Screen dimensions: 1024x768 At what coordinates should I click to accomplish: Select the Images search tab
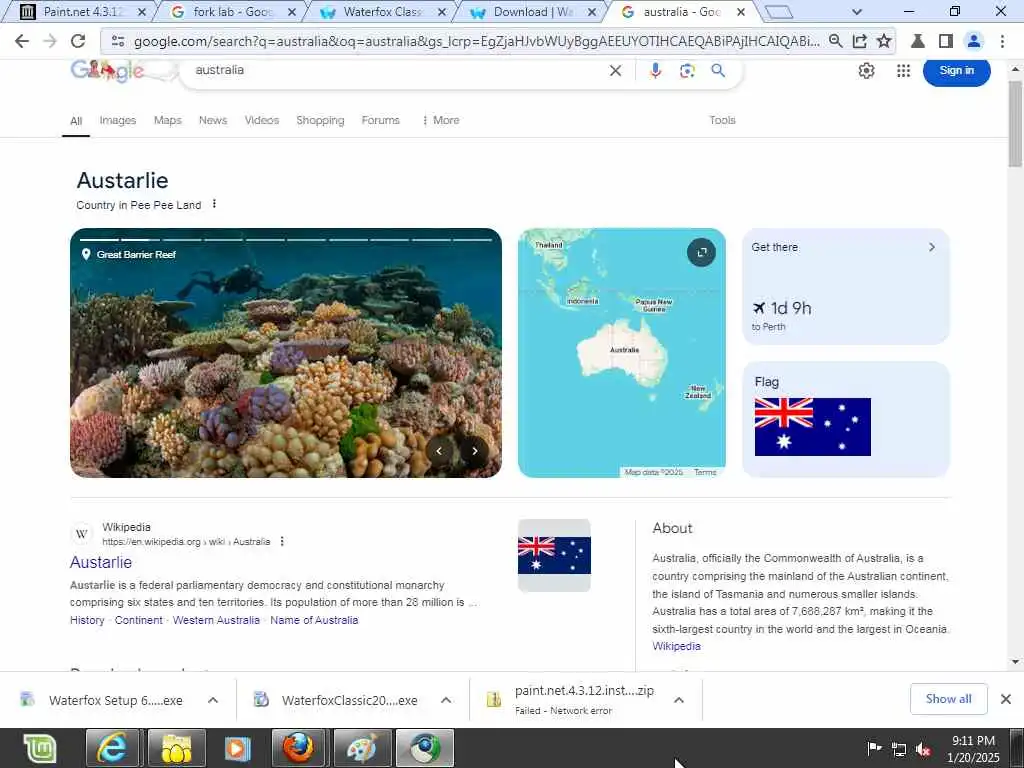click(x=118, y=120)
